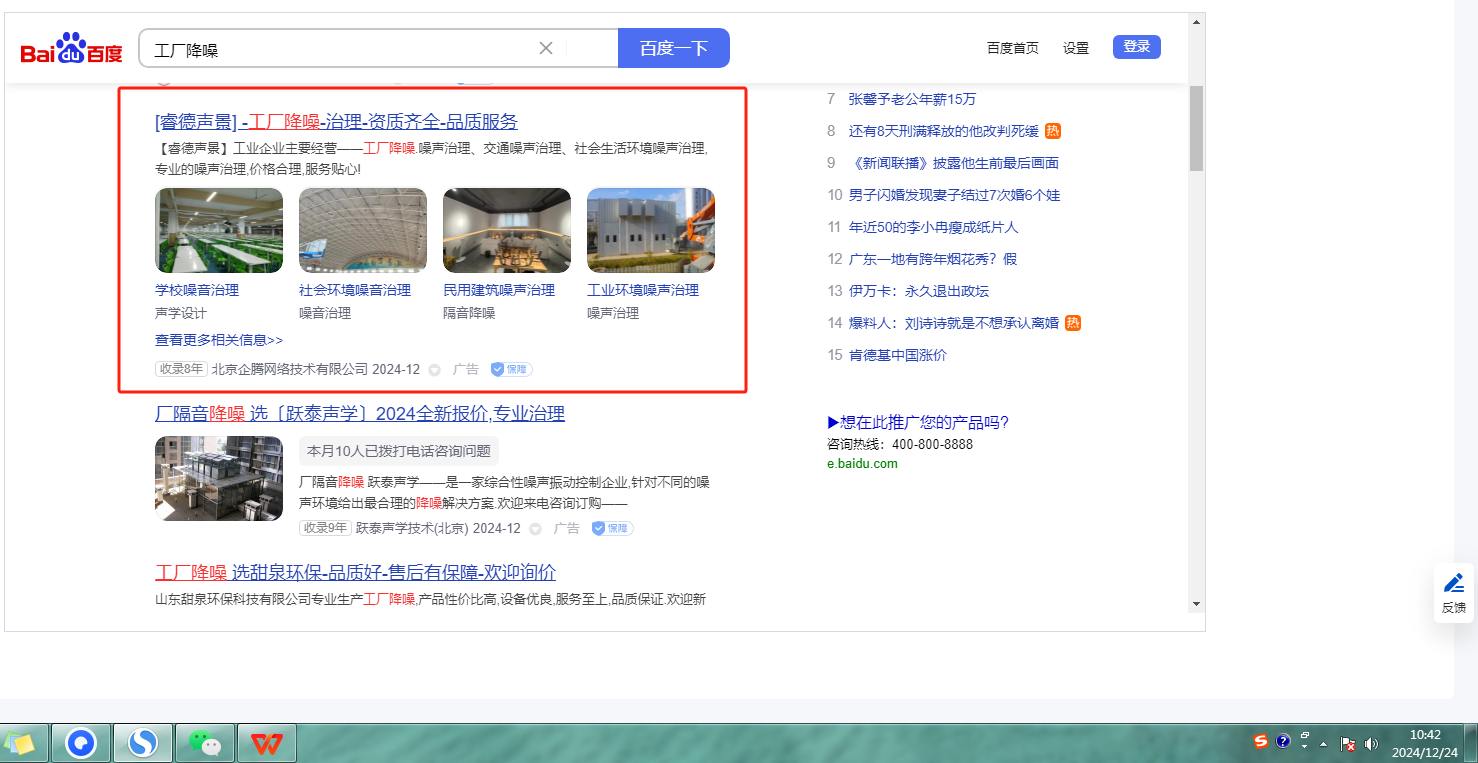Click the Baidu logo
The image size is (1478, 763).
click(x=71, y=48)
